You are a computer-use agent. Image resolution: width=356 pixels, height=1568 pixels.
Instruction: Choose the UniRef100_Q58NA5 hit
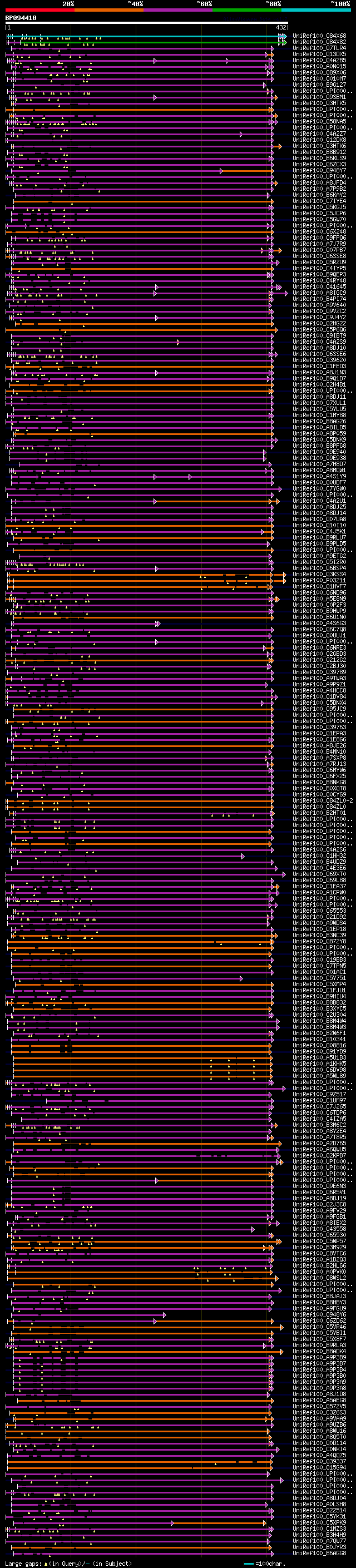pos(319,122)
